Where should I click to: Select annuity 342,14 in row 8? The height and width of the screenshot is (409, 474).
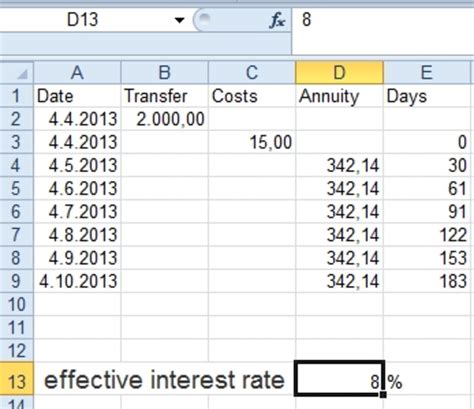tap(339, 258)
